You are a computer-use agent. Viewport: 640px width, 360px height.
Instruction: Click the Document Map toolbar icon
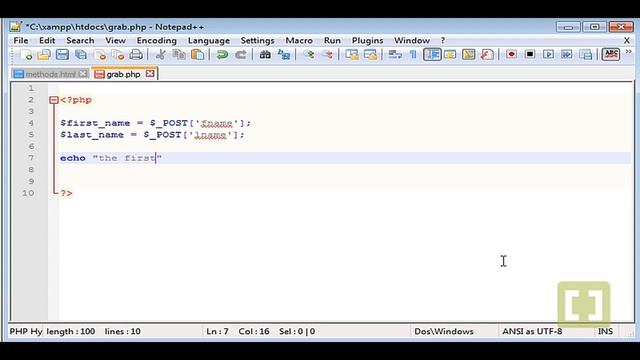[x=469, y=55]
